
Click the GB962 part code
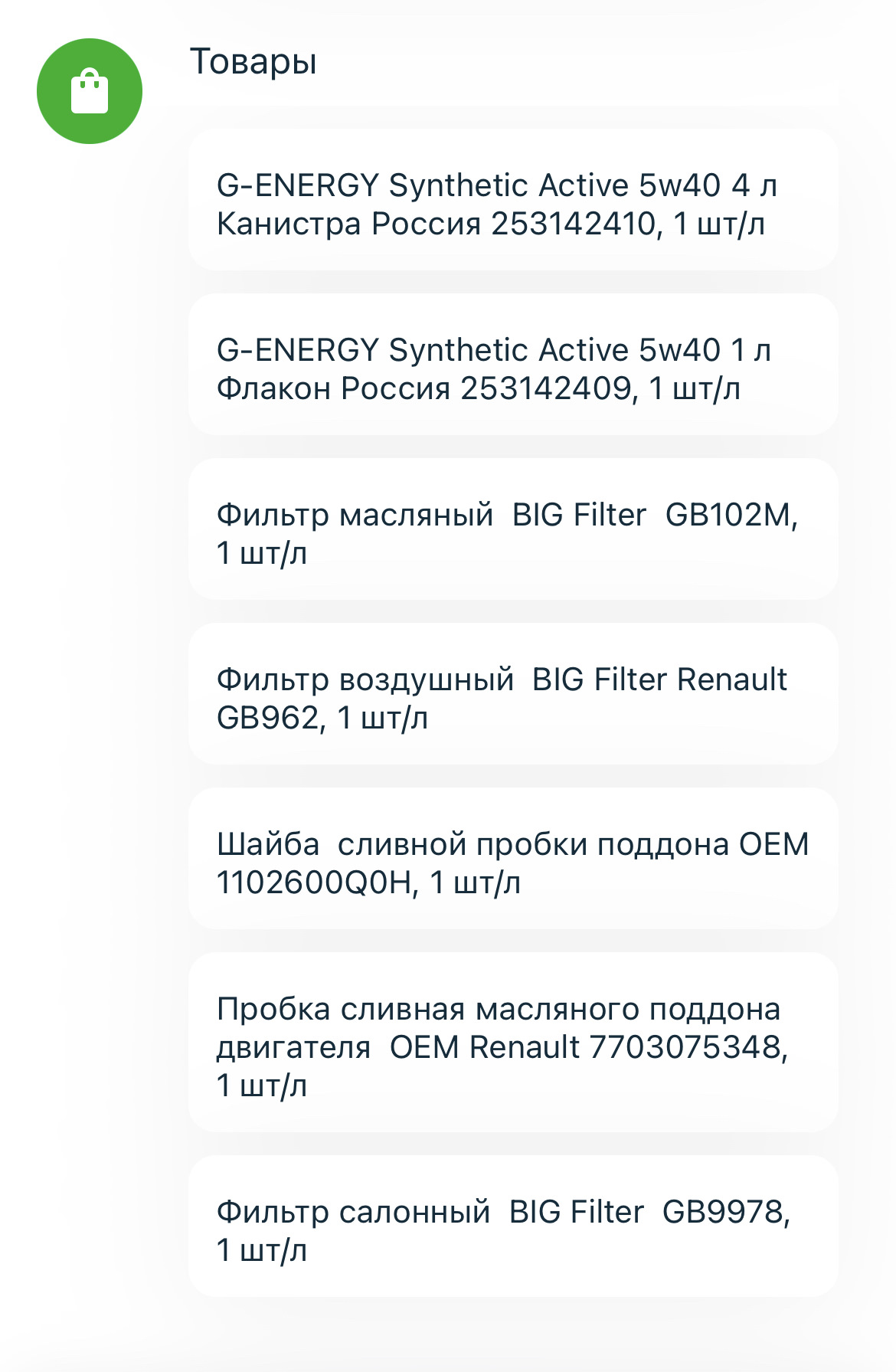point(268,719)
